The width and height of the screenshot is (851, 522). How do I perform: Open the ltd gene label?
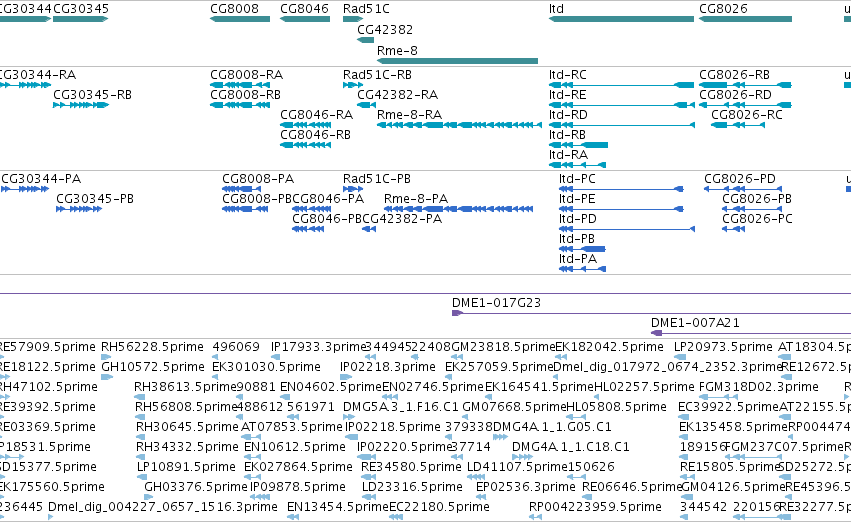pyautogui.click(x=556, y=9)
